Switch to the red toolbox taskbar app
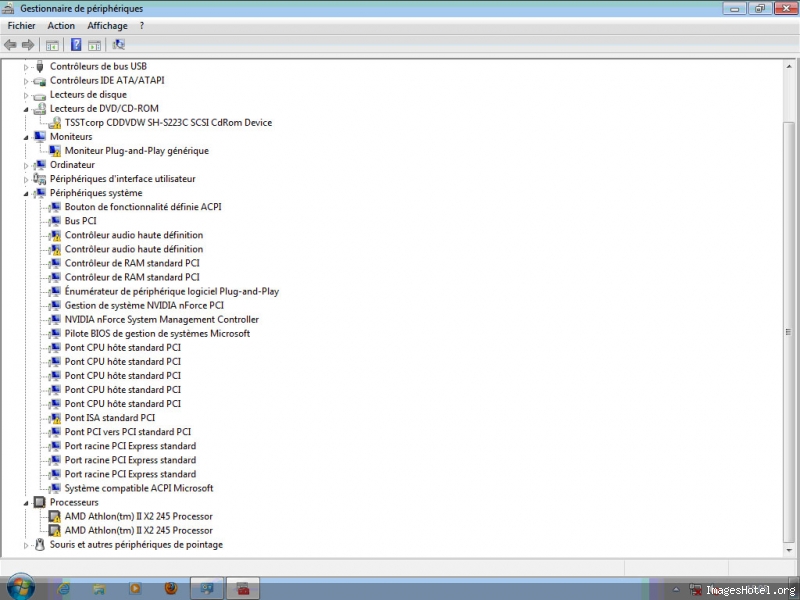The image size is (800, 600). pos(243,589)
